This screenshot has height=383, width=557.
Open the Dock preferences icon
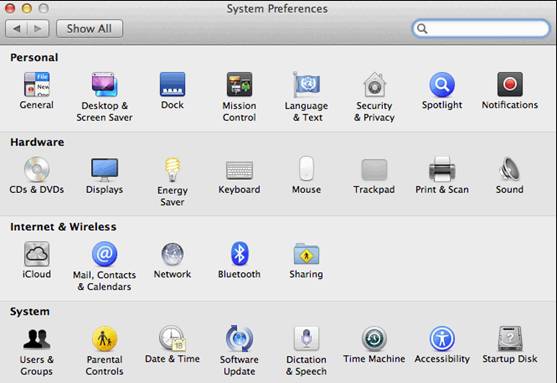click(x=172, y=85)
